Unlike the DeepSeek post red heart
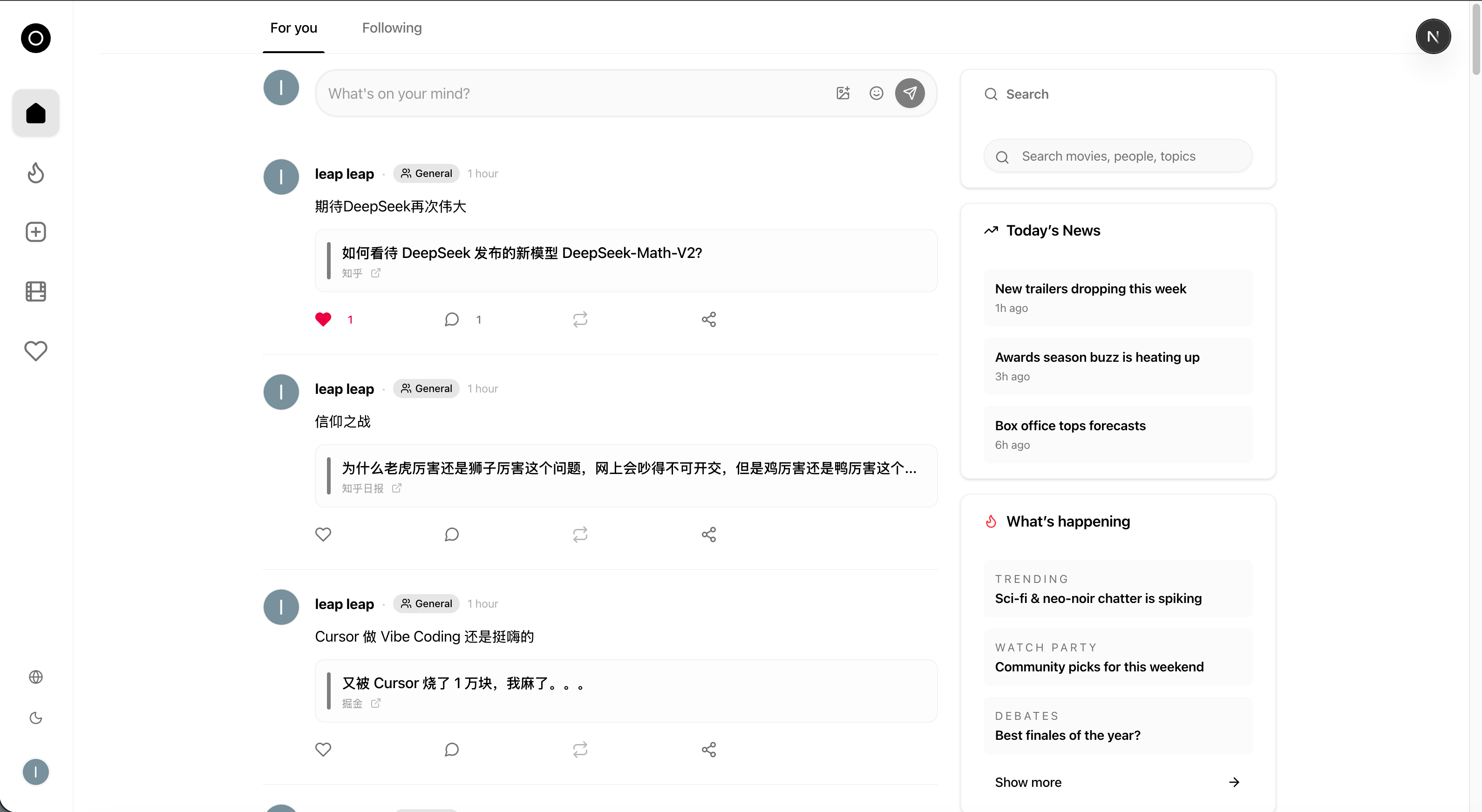The height and width of the screenshot is (812, 1482). [x=323, y=319]
